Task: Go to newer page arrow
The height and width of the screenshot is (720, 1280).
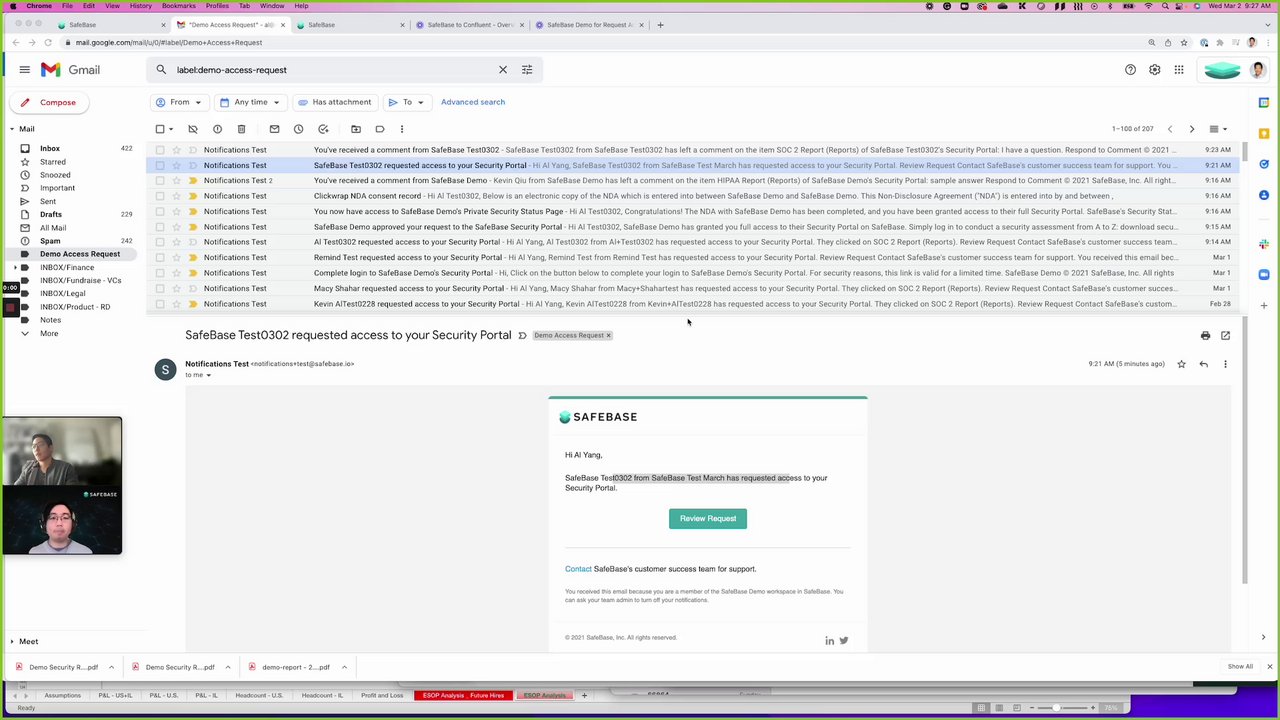Action: click(x=1170, y=129)
